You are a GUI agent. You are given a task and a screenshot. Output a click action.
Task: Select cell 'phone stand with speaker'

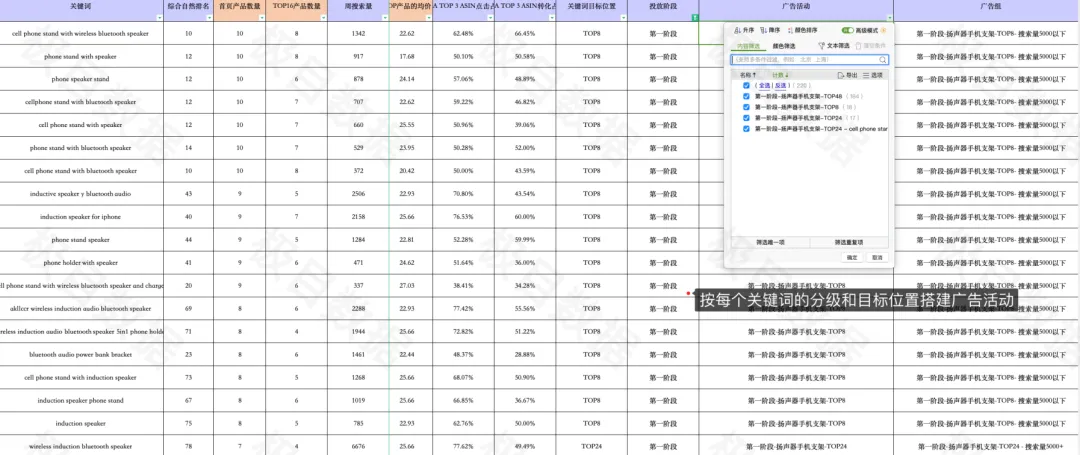coord(82,56)
